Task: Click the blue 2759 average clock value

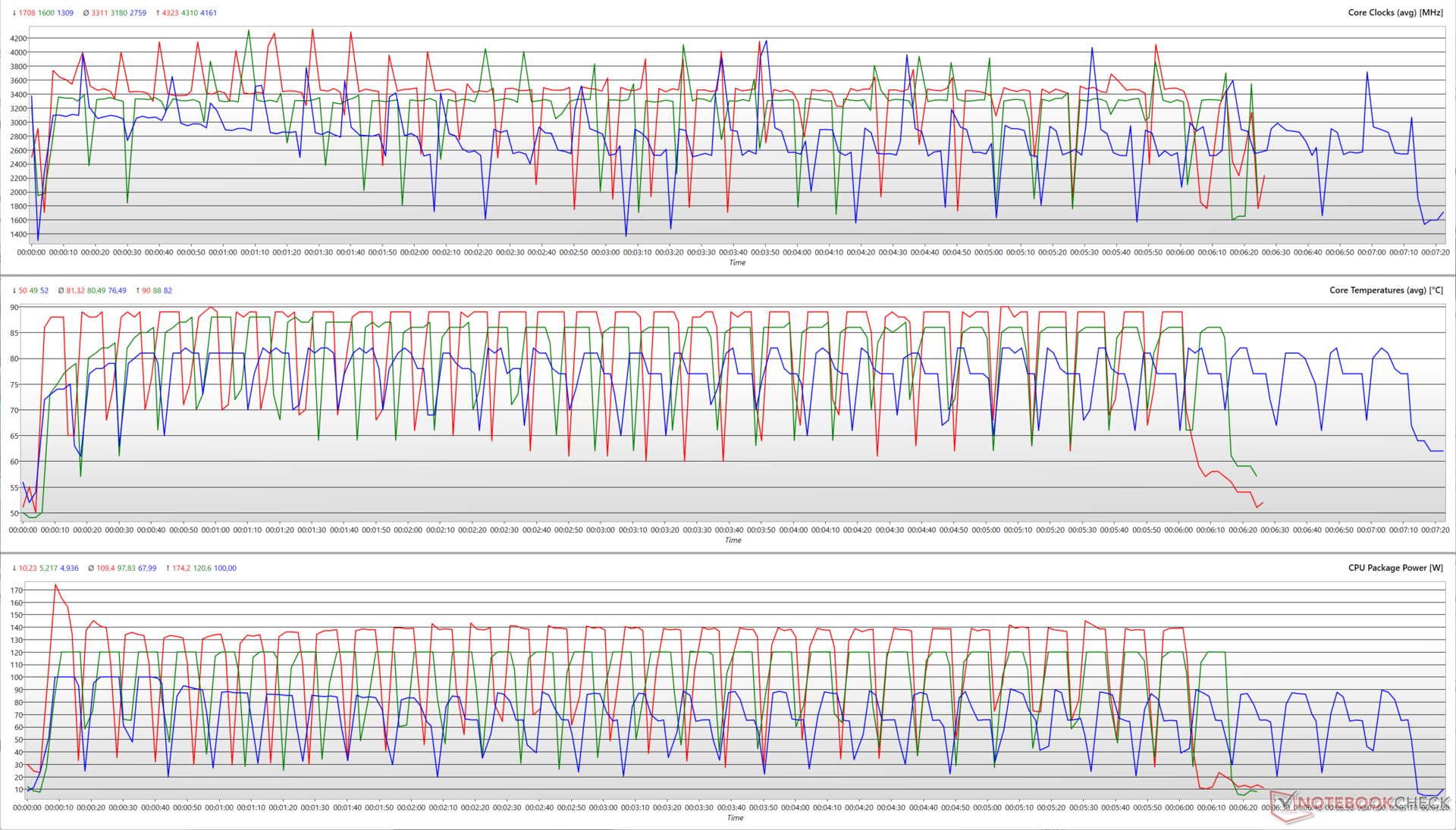Action: [138, 13]
